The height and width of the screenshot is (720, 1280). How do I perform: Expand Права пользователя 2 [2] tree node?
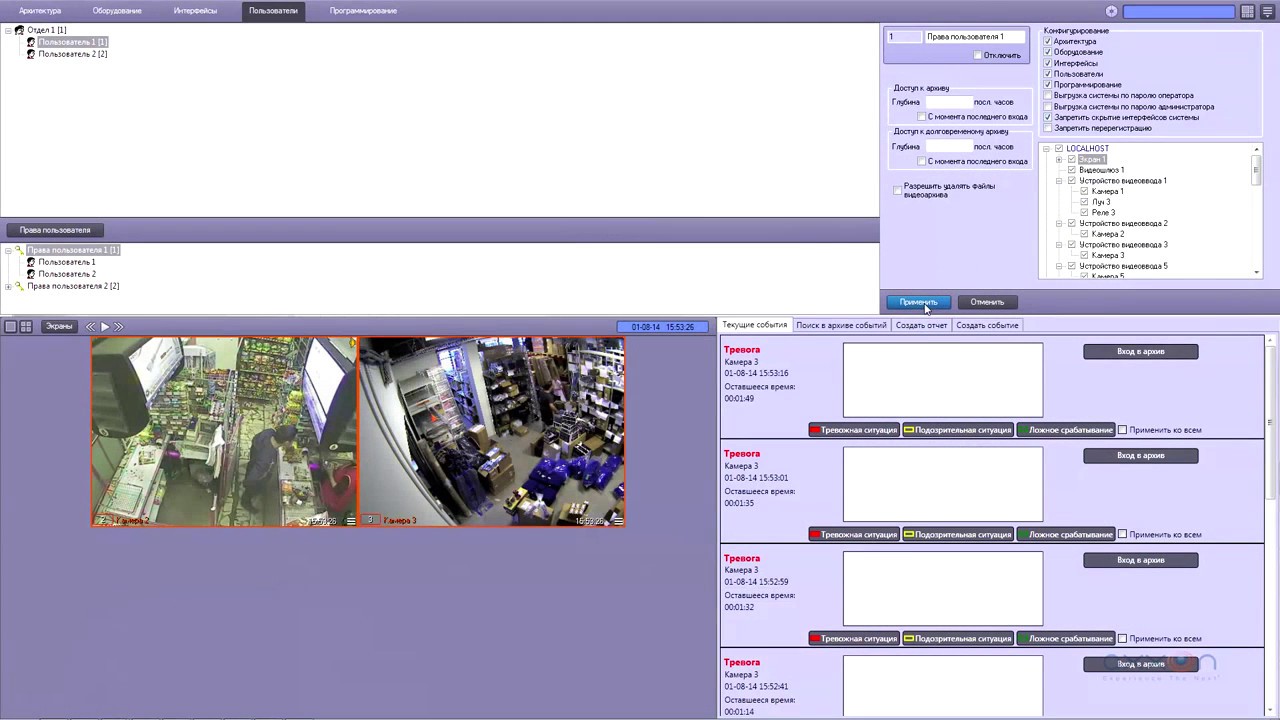click(8, 286)
